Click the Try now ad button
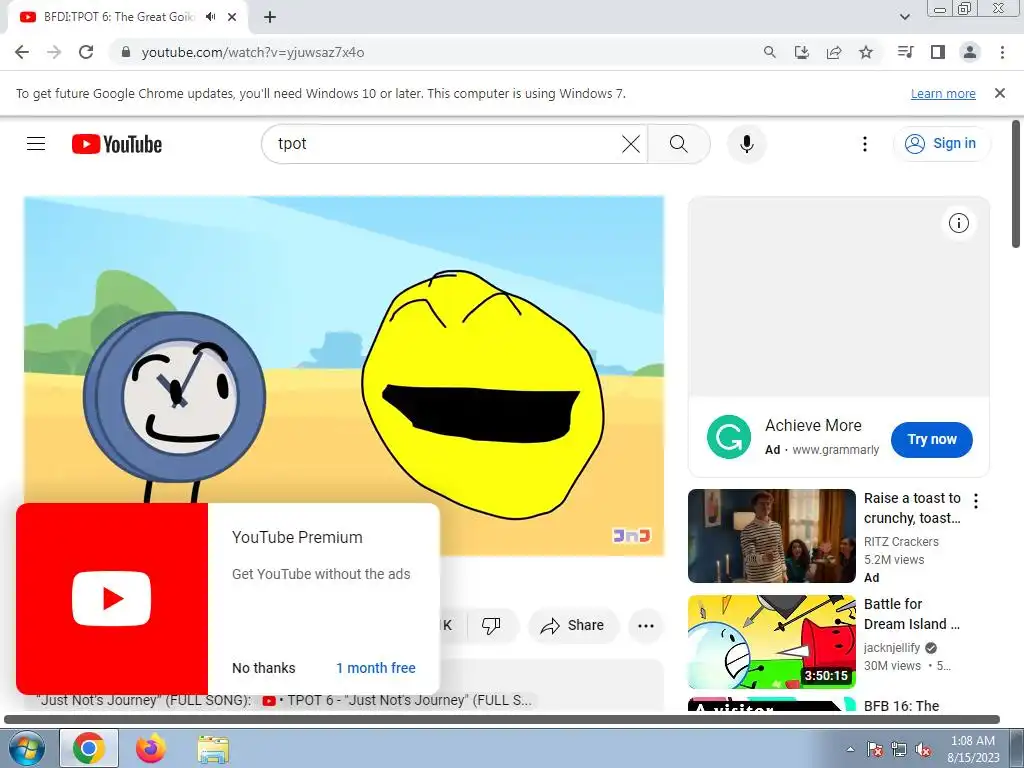 (x=931, y=440)
